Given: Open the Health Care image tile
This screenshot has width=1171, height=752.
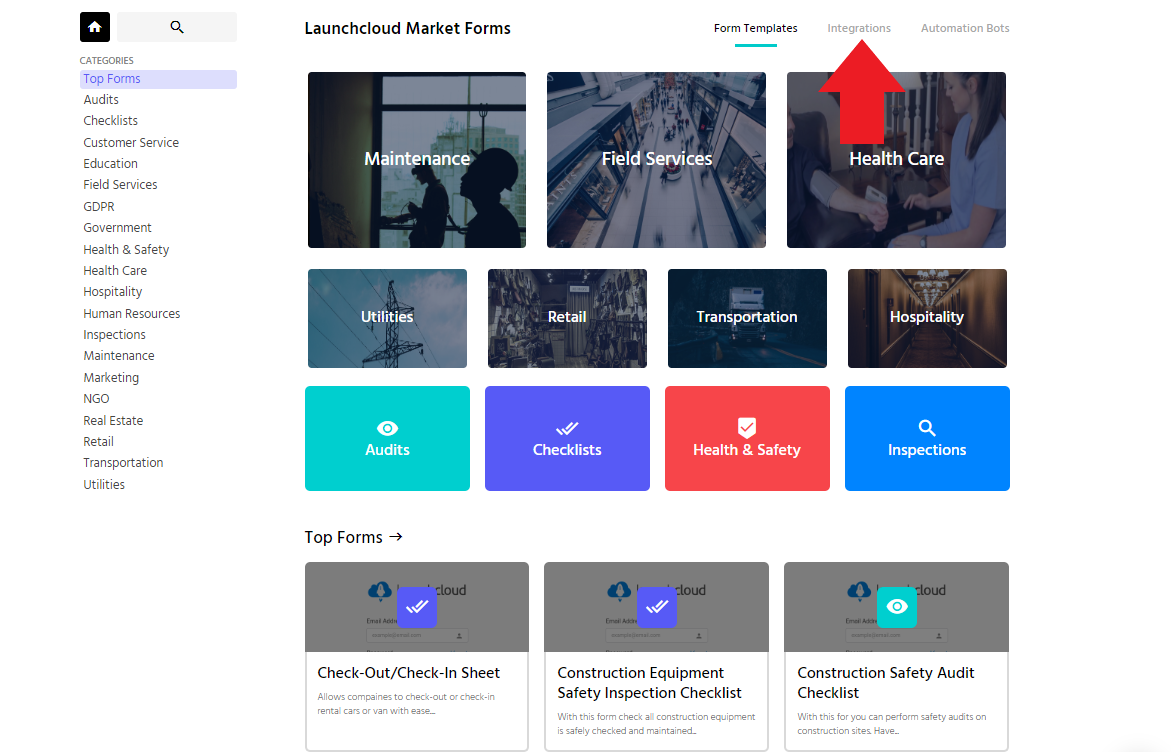Looking at the screenshot, I should click(896, 160).
